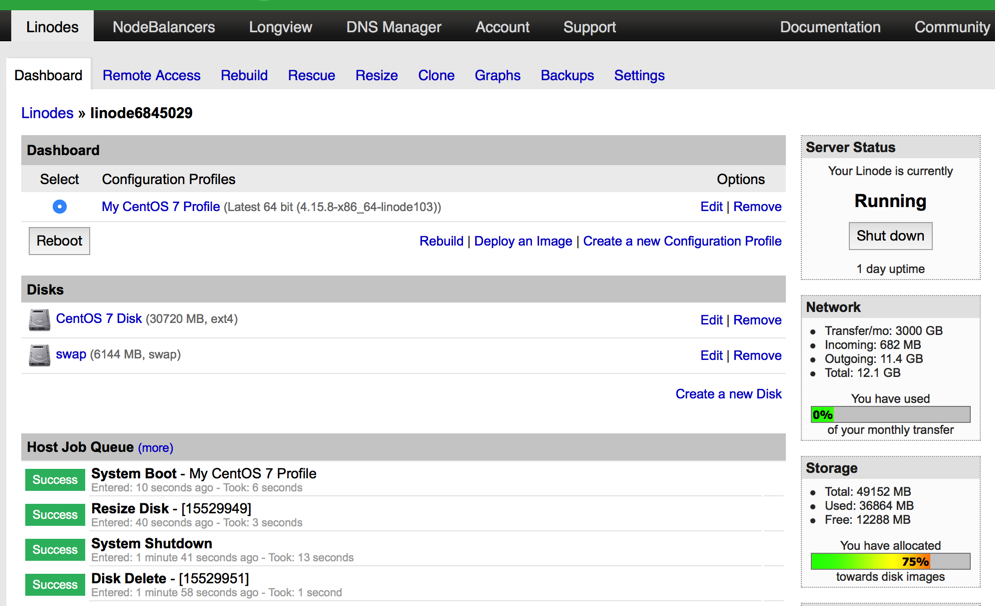The height and width of the screenshot is (606, 995).
Task: Click the 'Total: 12.1 GB' network entry
Action: [862, 372]
